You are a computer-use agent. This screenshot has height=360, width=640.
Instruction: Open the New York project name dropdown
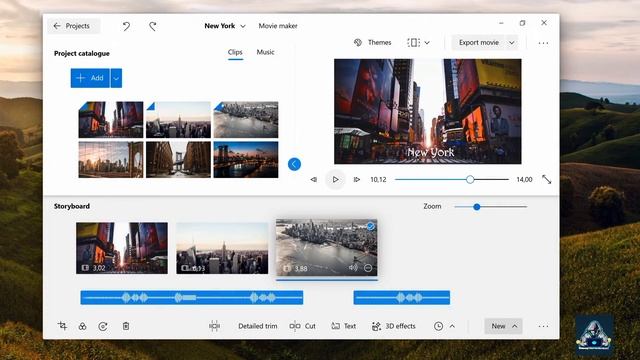pyautogui.click(x=225, y=26)
